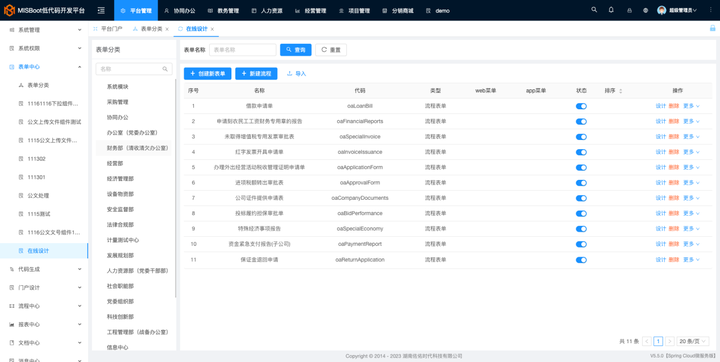
Task: Switch to 教务管理 top menu
Action: tap(223, 10)
